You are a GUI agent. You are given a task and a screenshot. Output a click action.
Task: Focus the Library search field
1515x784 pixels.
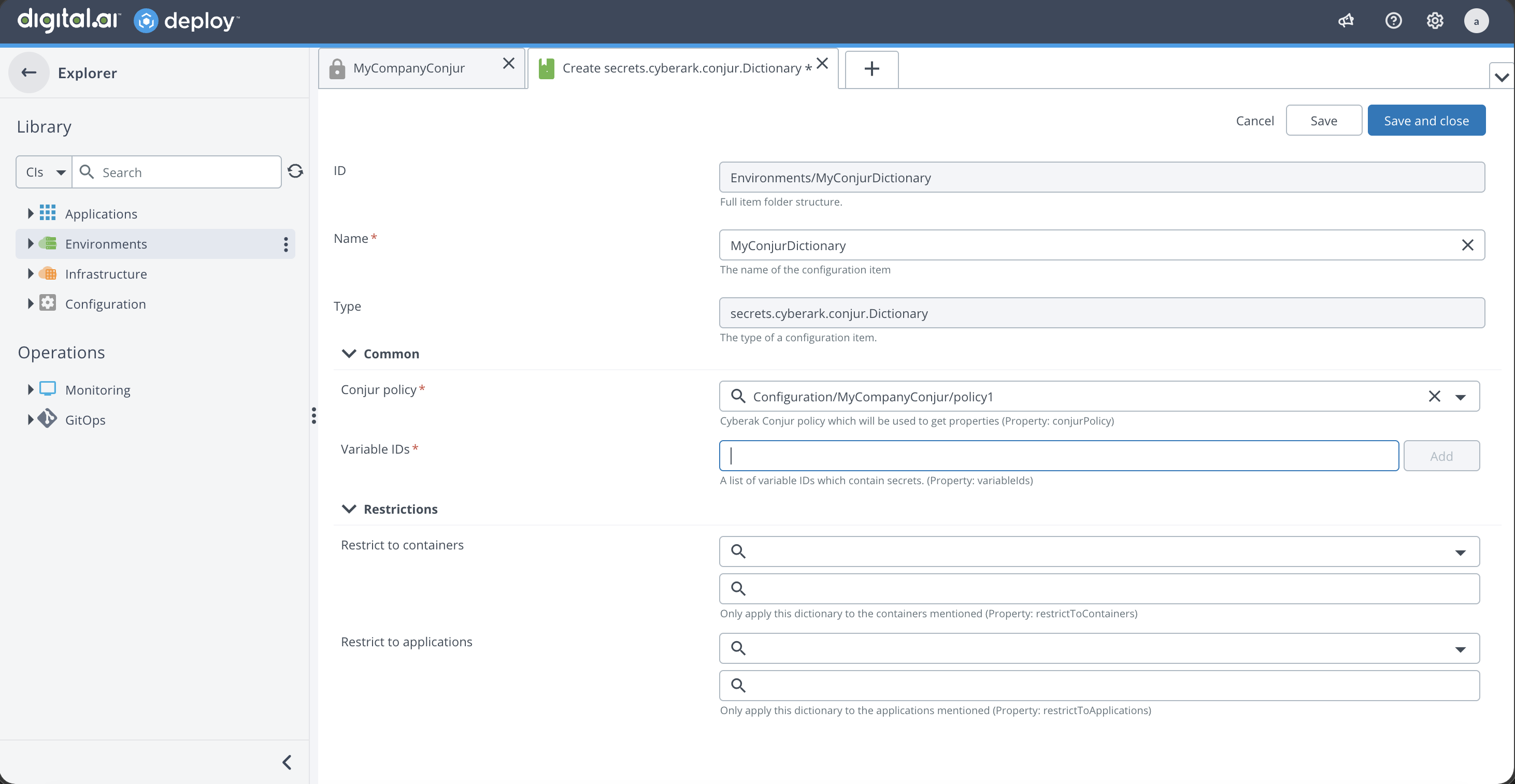pyautogui.click(x=177, y=172)
